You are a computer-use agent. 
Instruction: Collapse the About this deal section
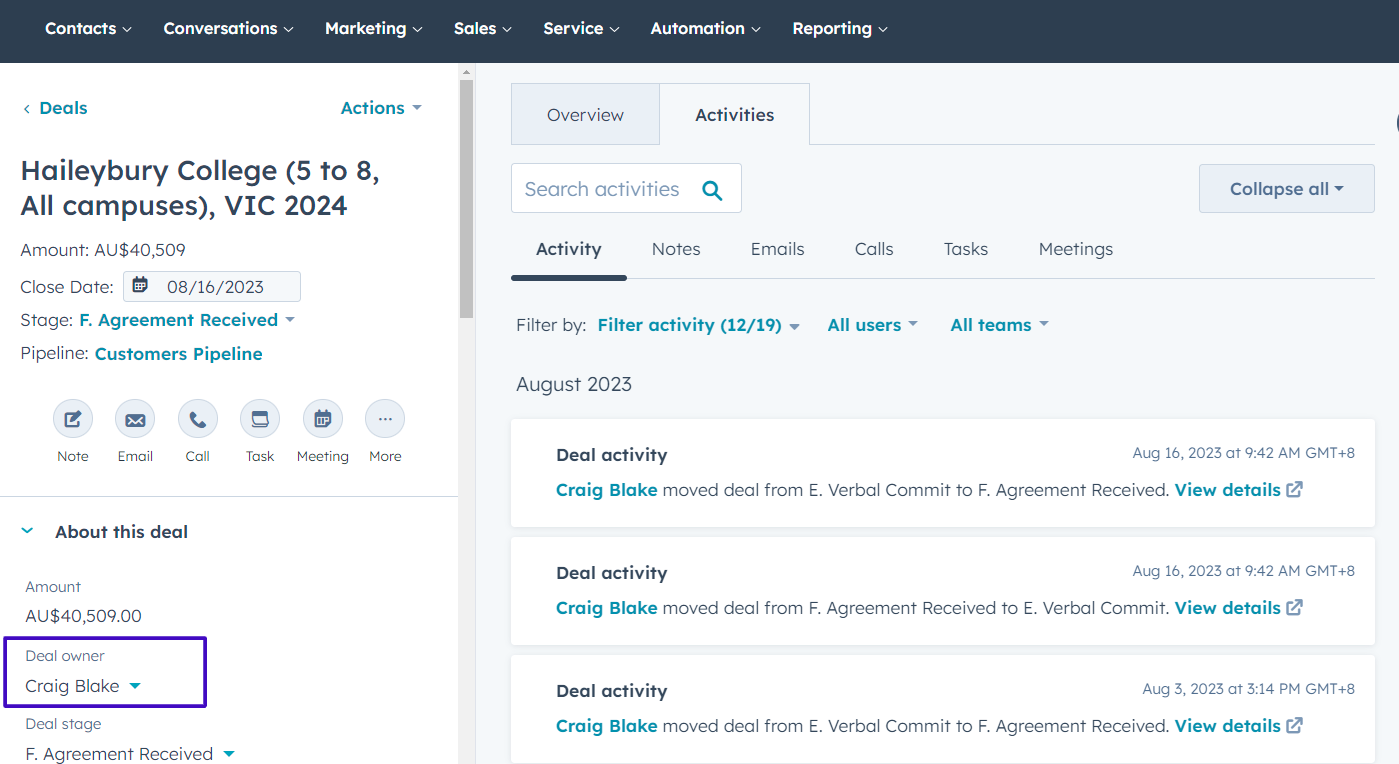(28, 532)
